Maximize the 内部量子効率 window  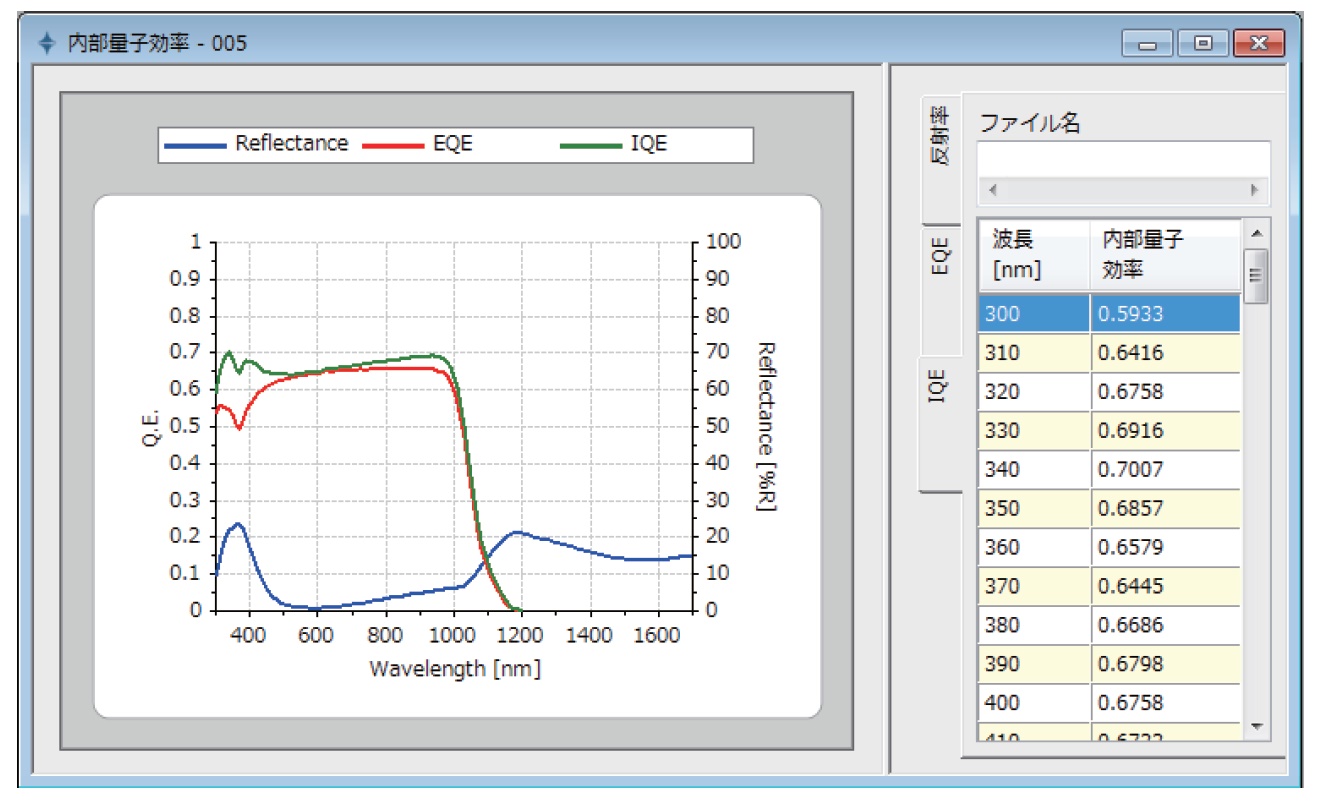(1203, 44)
